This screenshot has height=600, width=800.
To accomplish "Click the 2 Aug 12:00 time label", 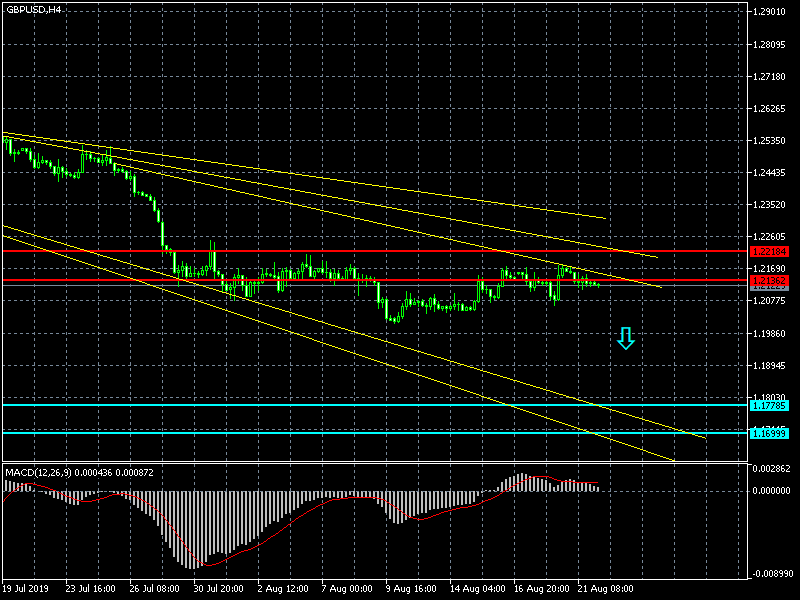I will click(283, 589).
